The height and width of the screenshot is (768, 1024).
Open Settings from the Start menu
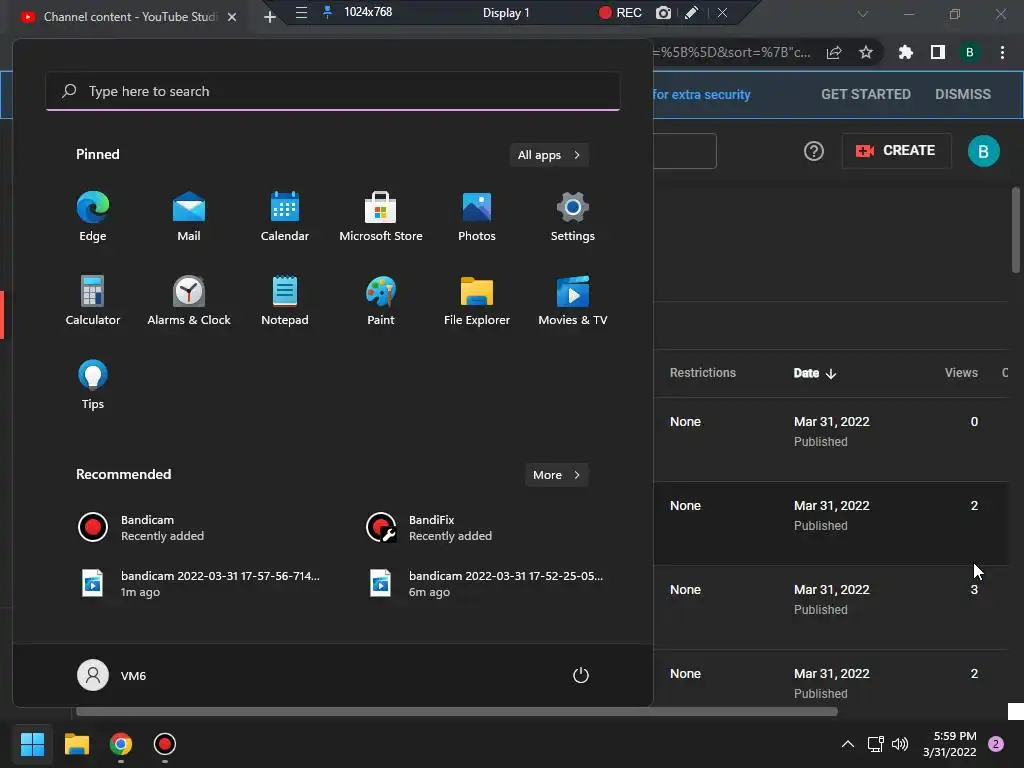pyautogui.click(x=573, y=217)
